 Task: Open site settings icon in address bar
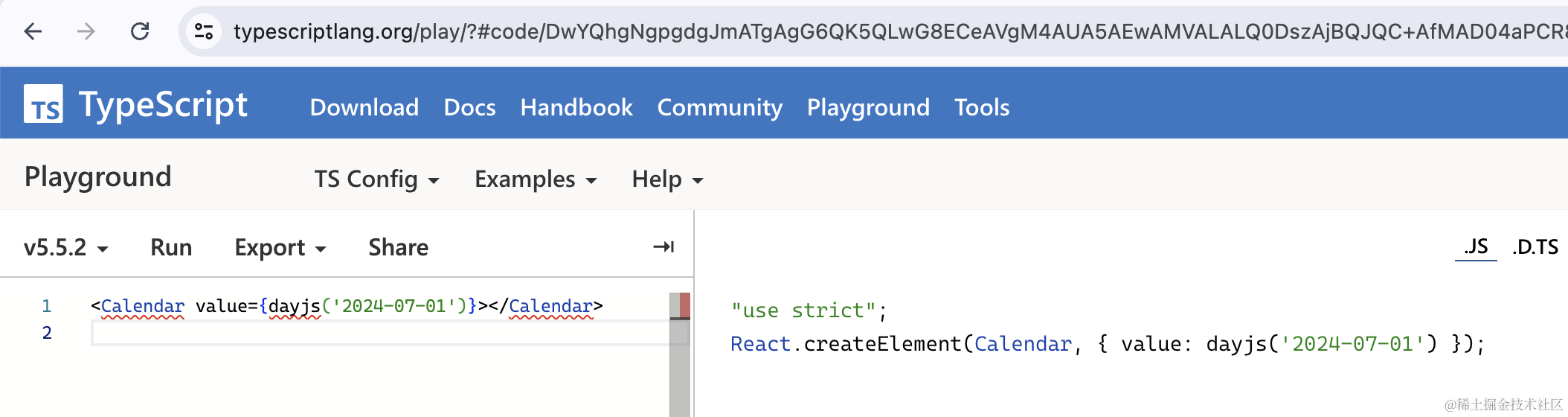pyautogui.click(x=204, y=31)
